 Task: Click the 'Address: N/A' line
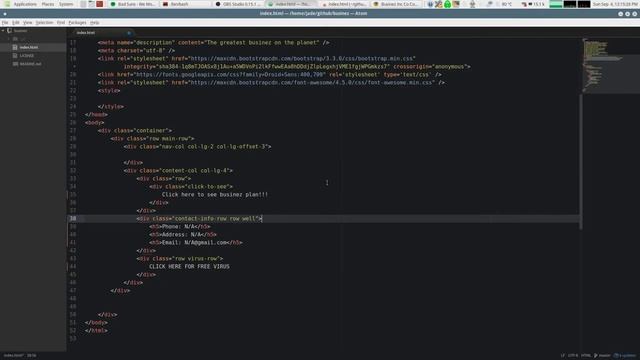(183, 235)
